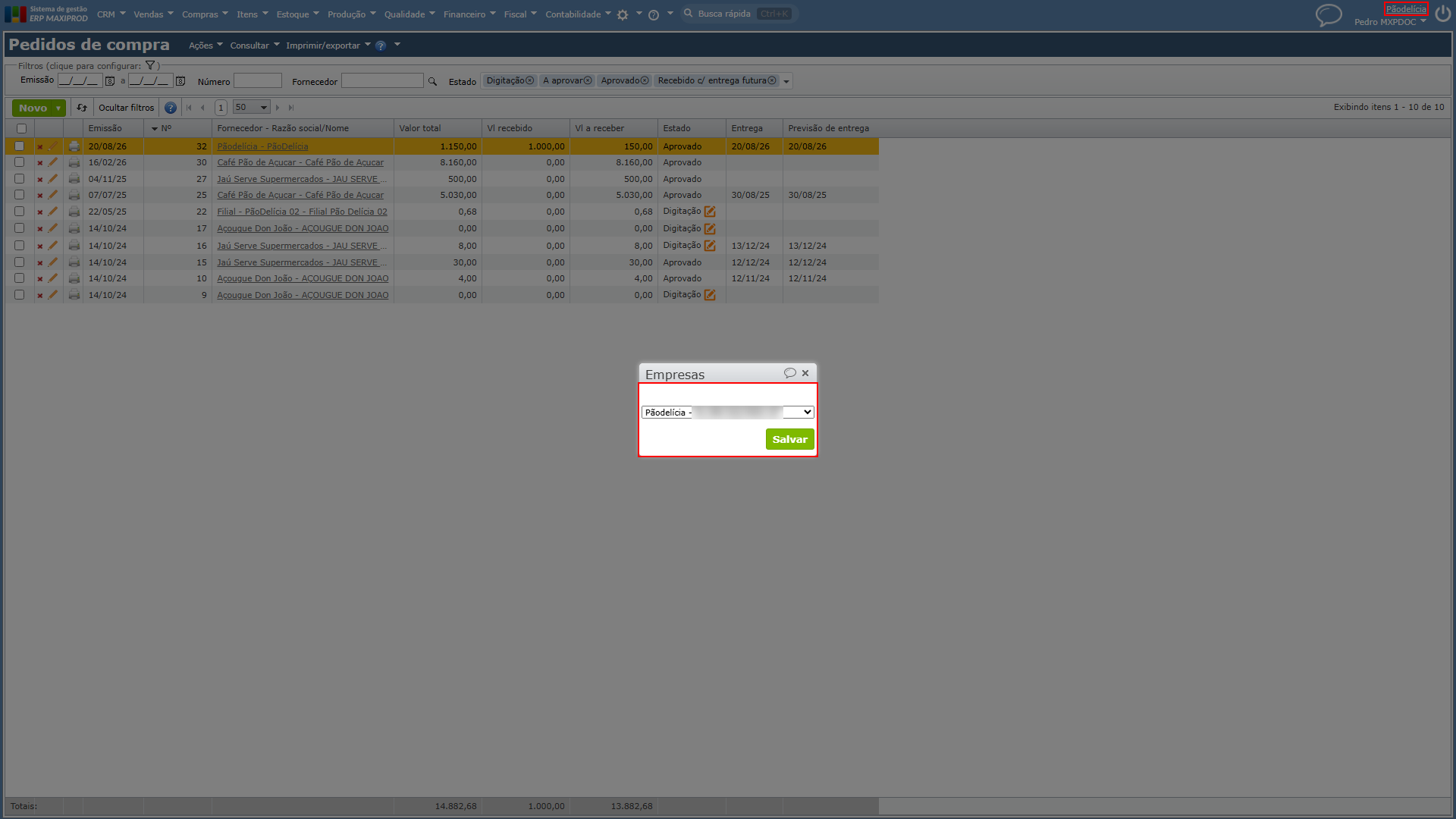Open the Pedro MXPDOC user dropdown

1391,22
